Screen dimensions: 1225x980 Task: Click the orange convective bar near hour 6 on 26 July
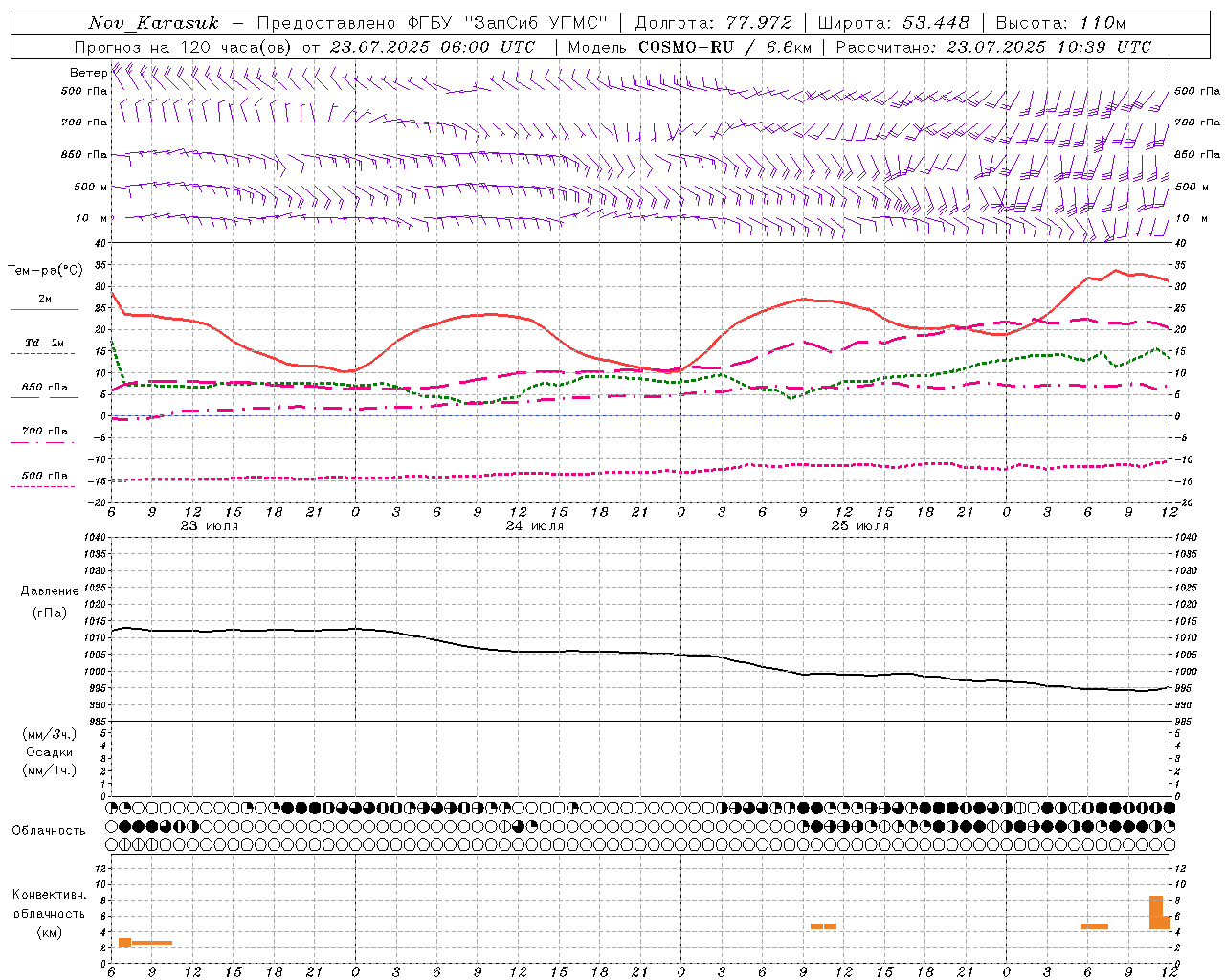pyautogui.click(x=1095, y=926)
